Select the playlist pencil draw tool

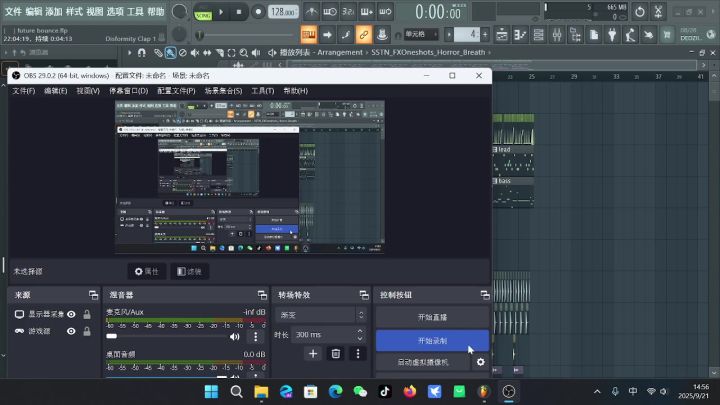[x=158, y=53]
